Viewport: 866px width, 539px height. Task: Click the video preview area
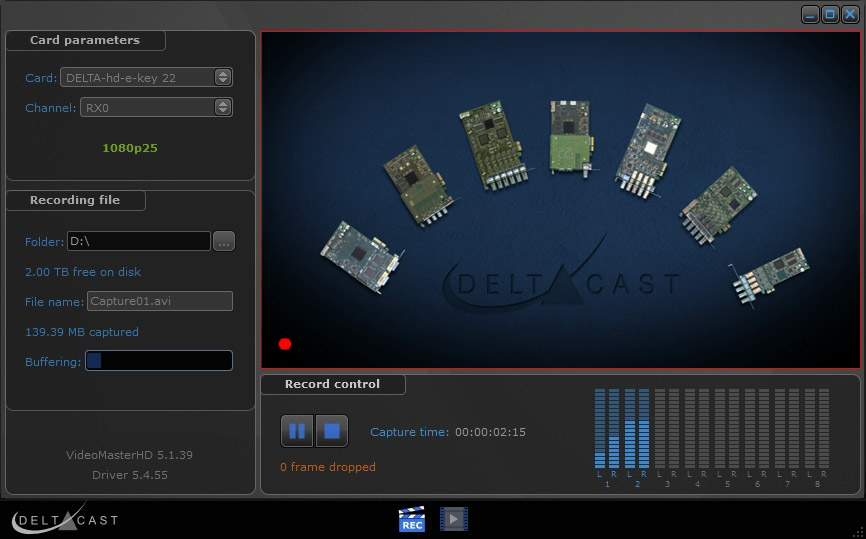coord(561,200)
